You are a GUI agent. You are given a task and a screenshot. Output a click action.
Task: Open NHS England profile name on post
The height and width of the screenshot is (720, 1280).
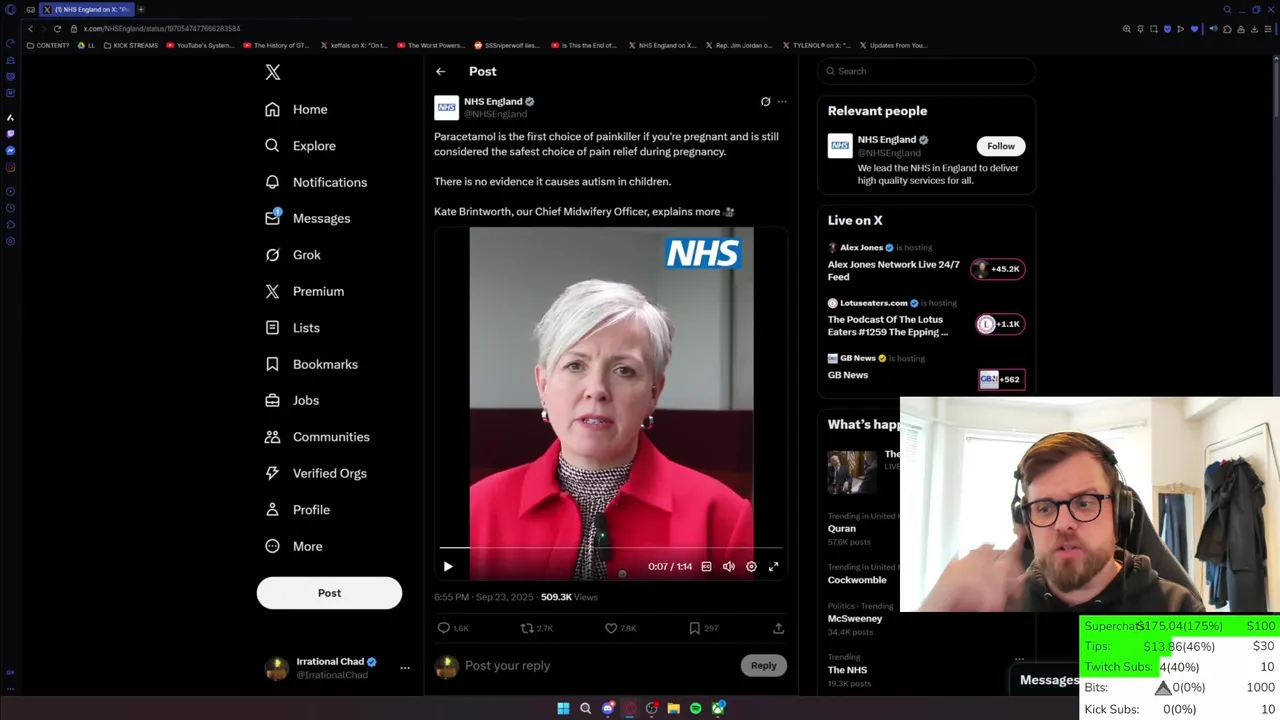[x=493, y=101]
